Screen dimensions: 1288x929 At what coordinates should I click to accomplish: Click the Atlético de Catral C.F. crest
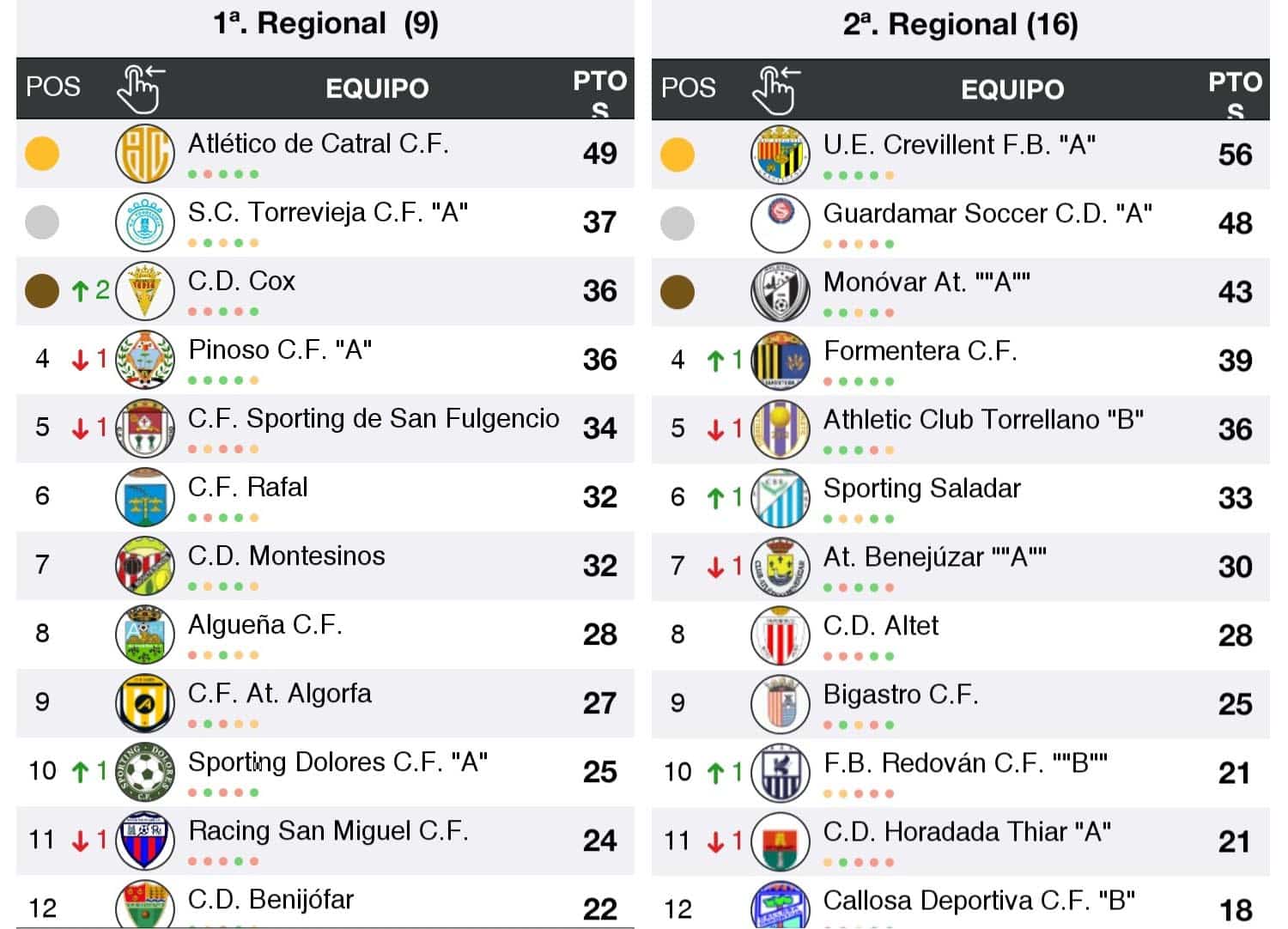tap(144, 155)
